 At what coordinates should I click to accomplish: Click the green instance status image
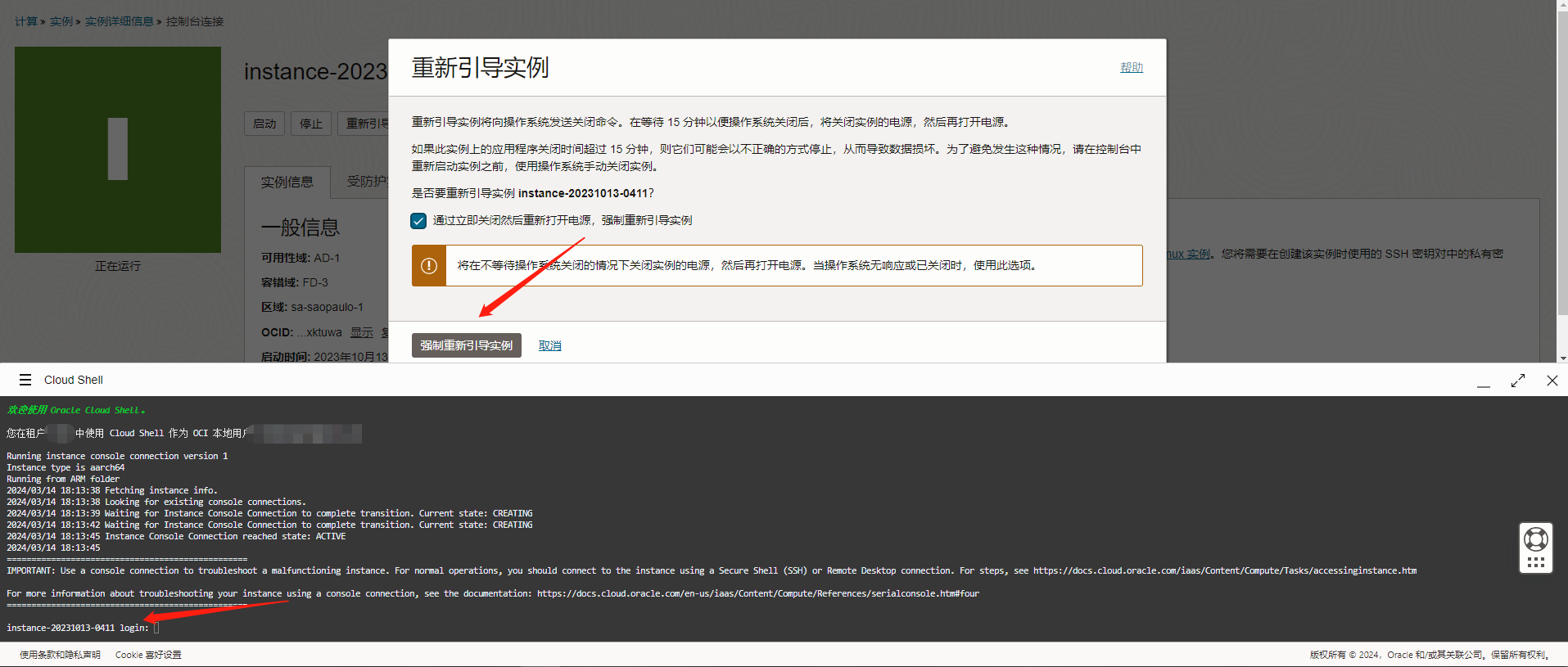[118, 150]
